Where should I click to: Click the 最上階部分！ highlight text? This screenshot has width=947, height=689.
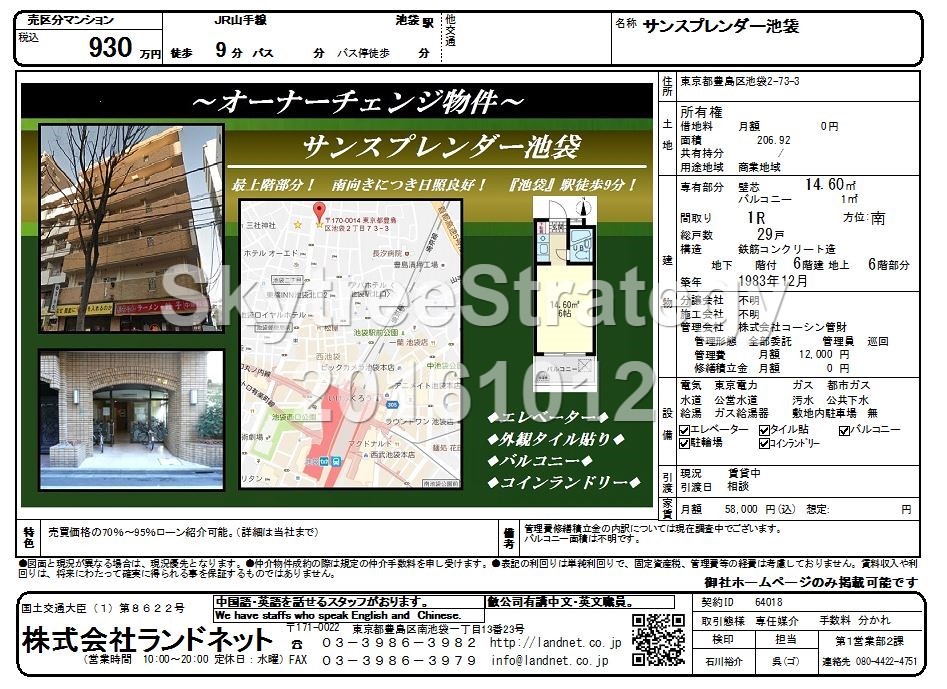pos(274,185)
